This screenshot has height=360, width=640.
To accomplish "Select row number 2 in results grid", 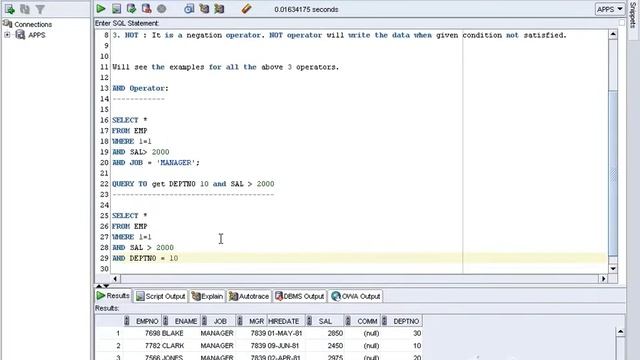I will [x=109, y=345].
